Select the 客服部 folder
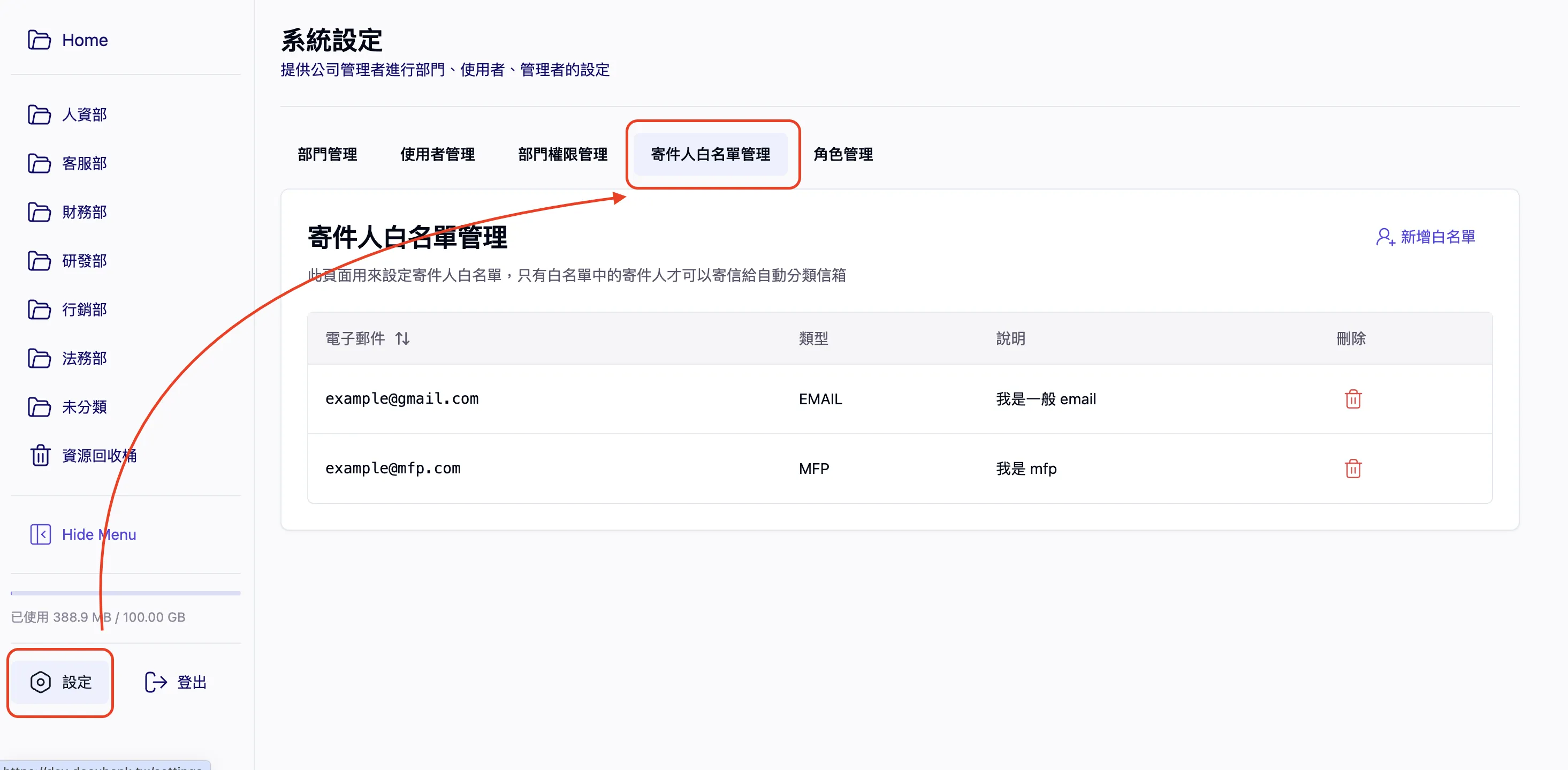This screenshot has height=770, width=1568. [85, 163]
